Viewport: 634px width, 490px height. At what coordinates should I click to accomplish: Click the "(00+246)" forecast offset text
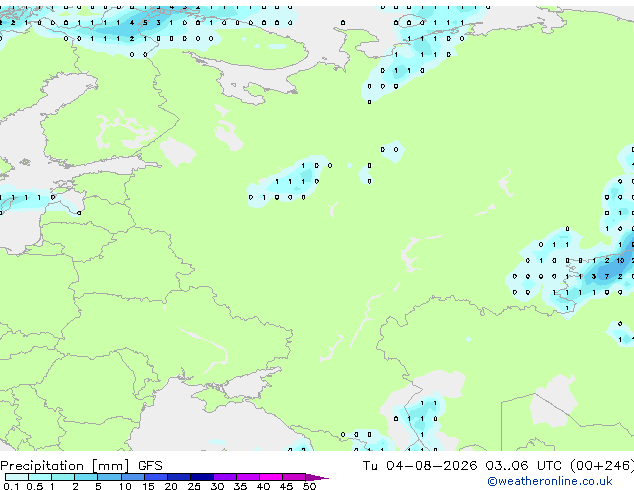(602, 466)
